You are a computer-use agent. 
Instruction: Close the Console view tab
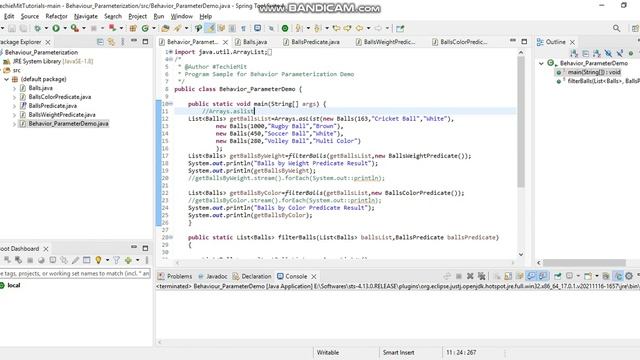(313, 276)
